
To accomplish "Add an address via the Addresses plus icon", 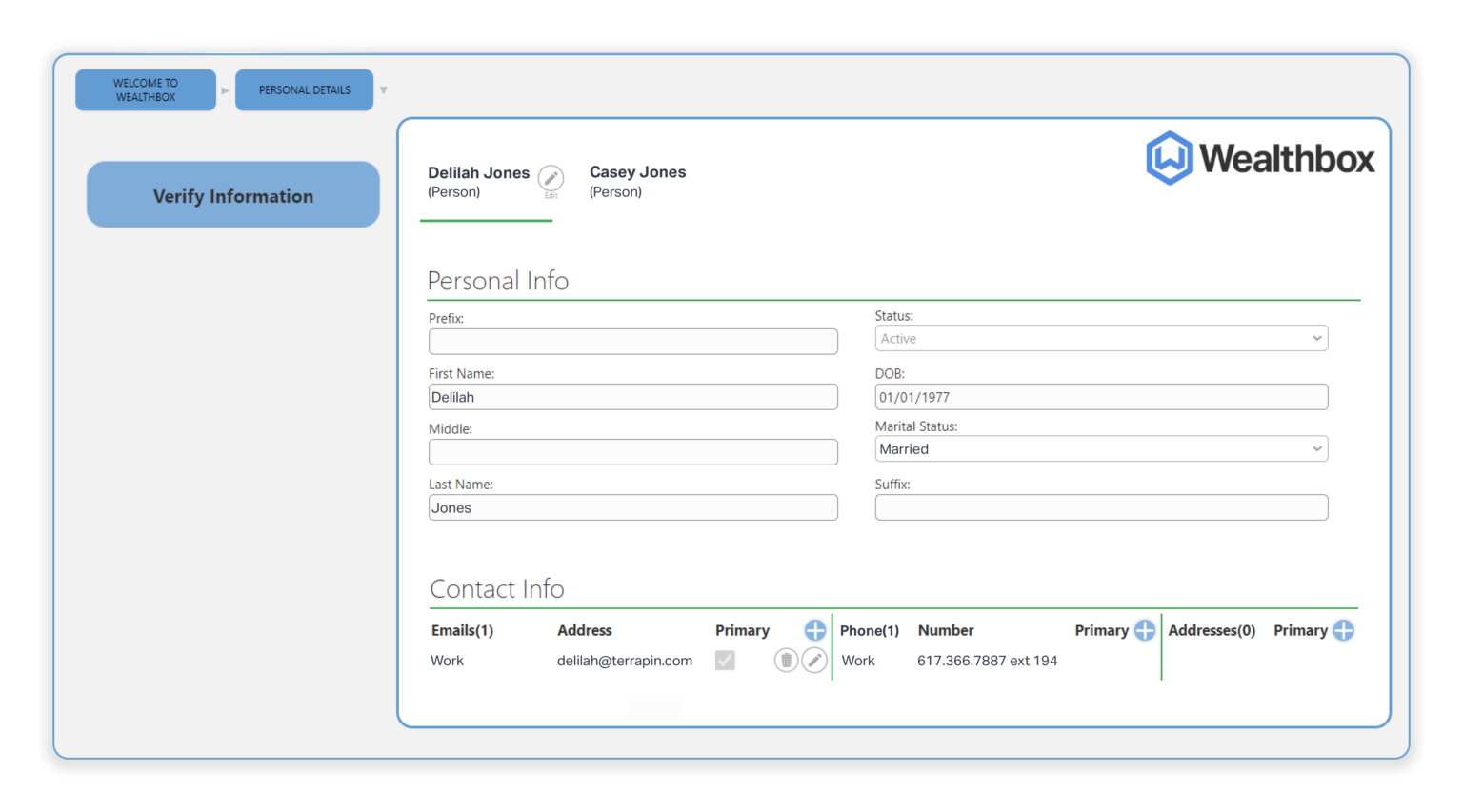I will click(1344, 630).
